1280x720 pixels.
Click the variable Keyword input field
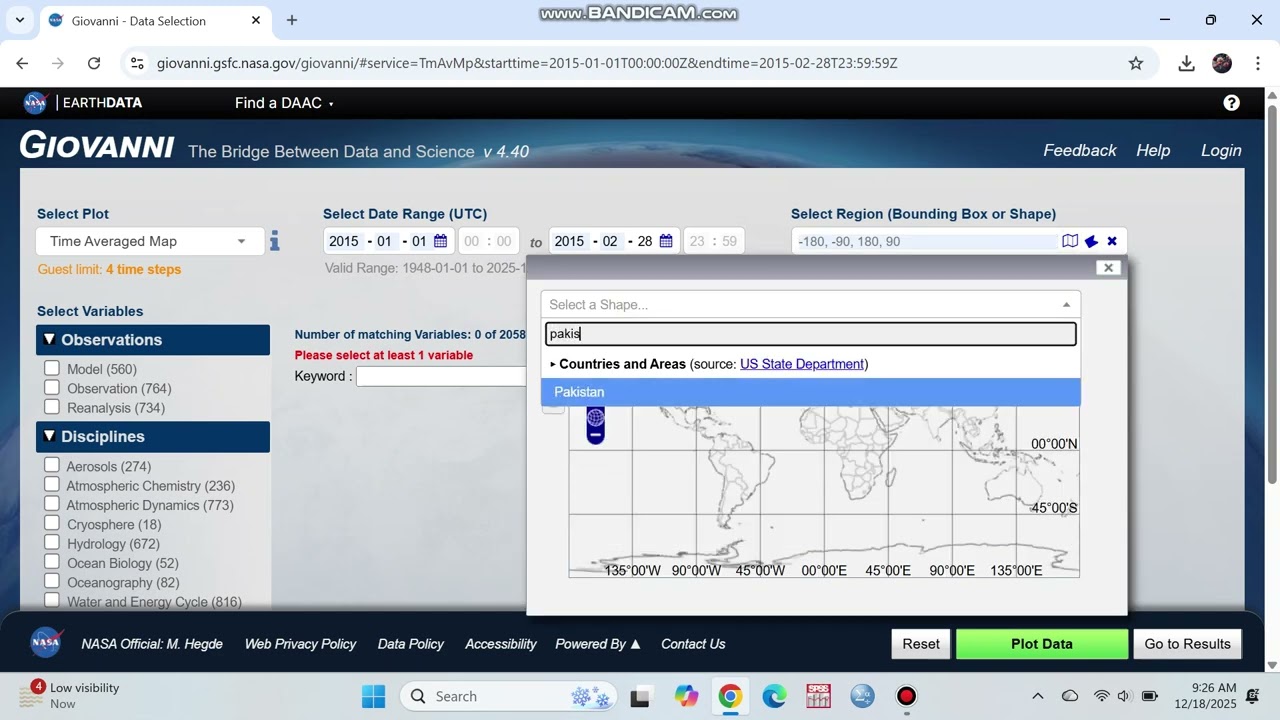(x=440, y=376)
